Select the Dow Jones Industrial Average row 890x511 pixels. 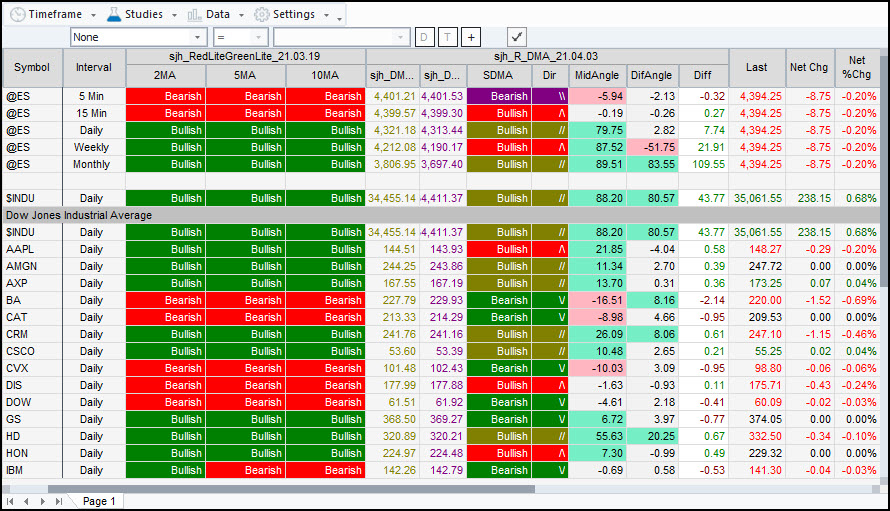click(x=442, y=215)
